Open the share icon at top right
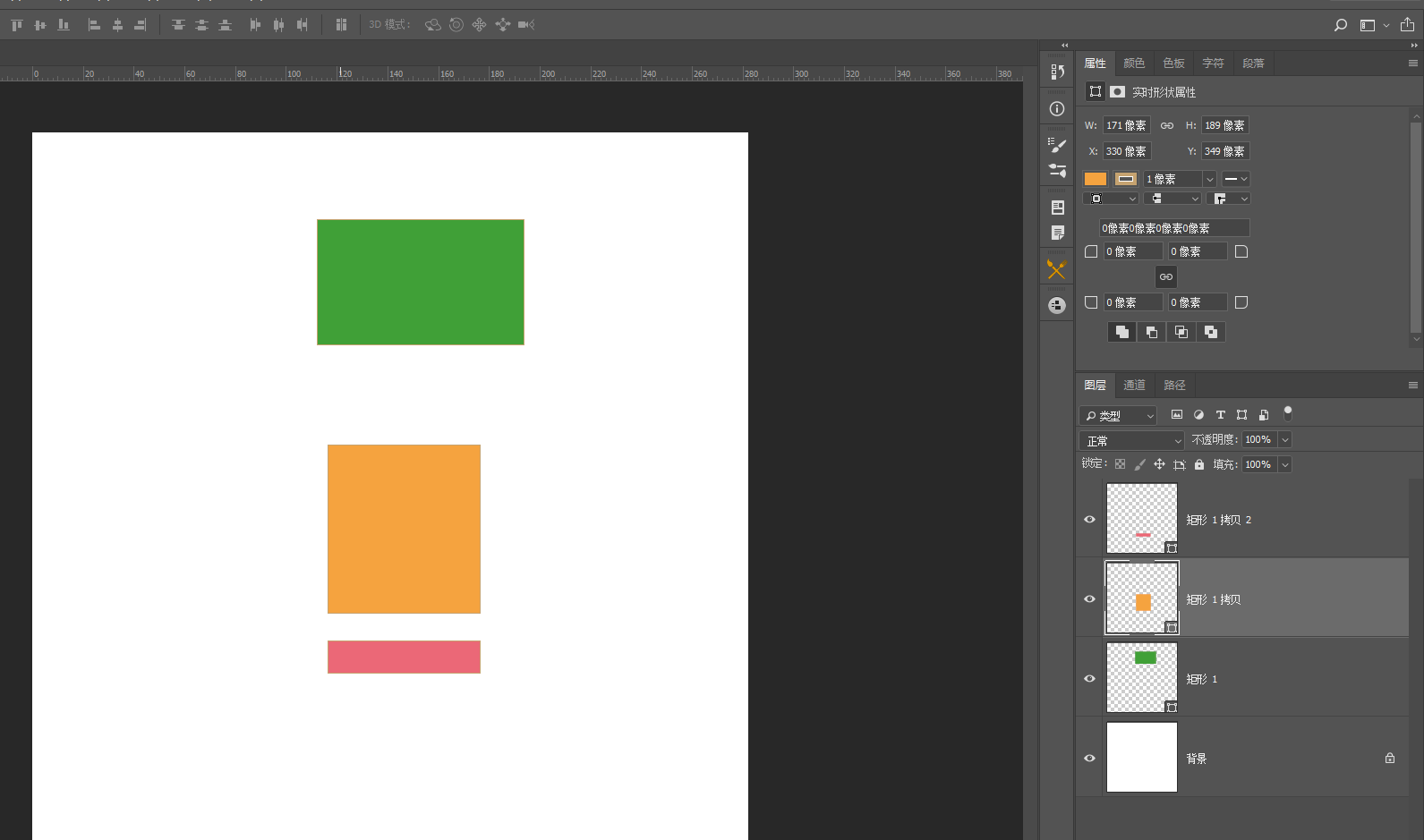The width and height of the screenshot is (1424, 840). [x=1407, y=24]
